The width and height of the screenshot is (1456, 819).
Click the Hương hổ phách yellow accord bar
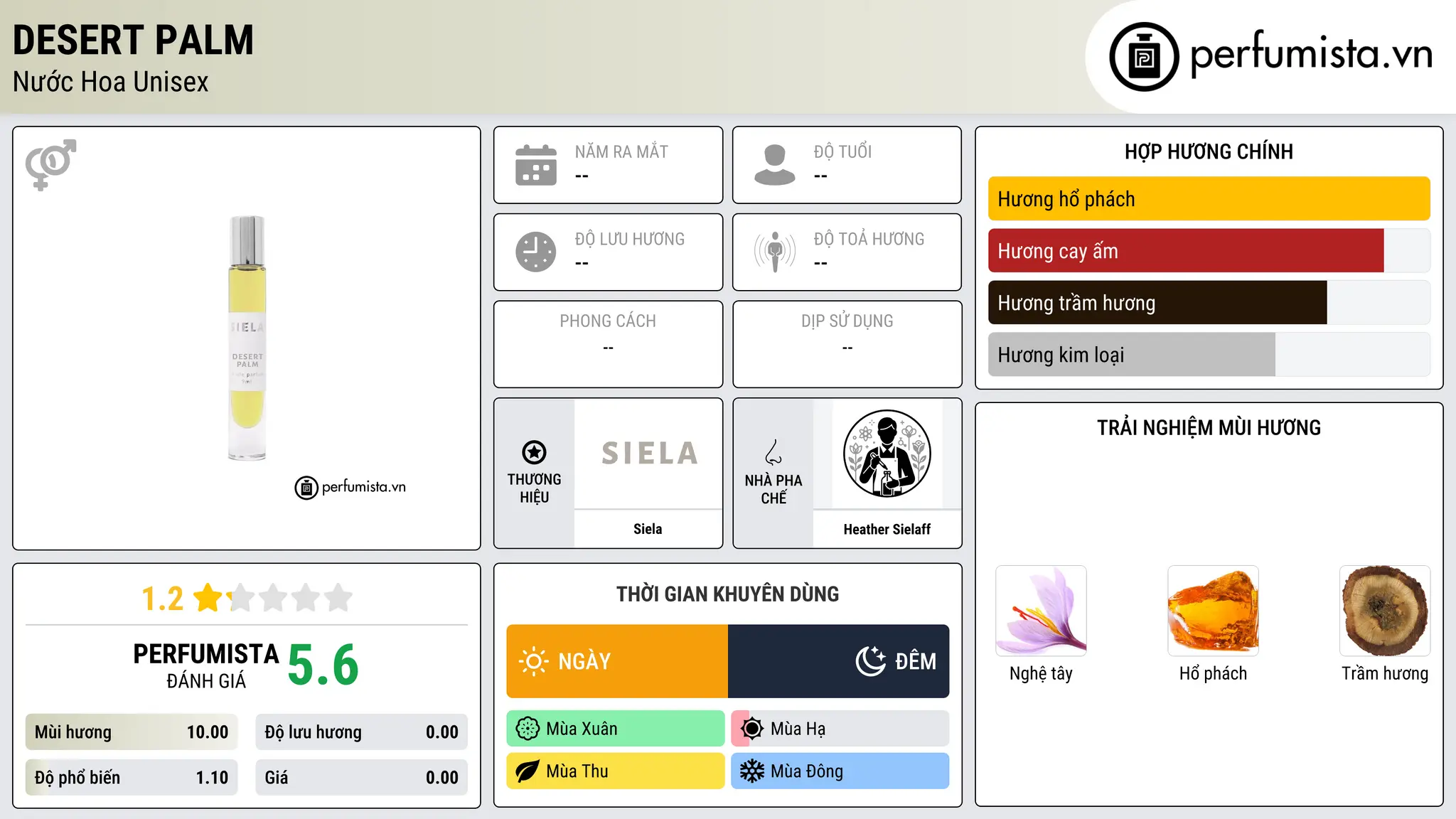pos(1209,199)
